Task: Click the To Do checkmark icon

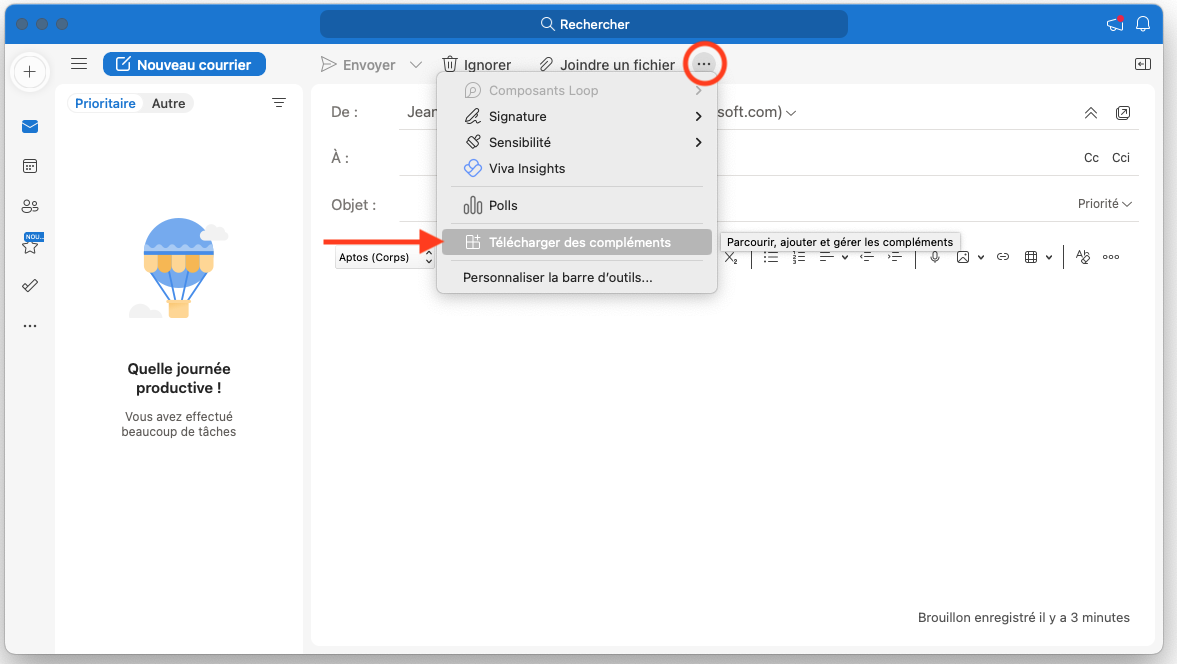Action: click(x=30, y=285)
